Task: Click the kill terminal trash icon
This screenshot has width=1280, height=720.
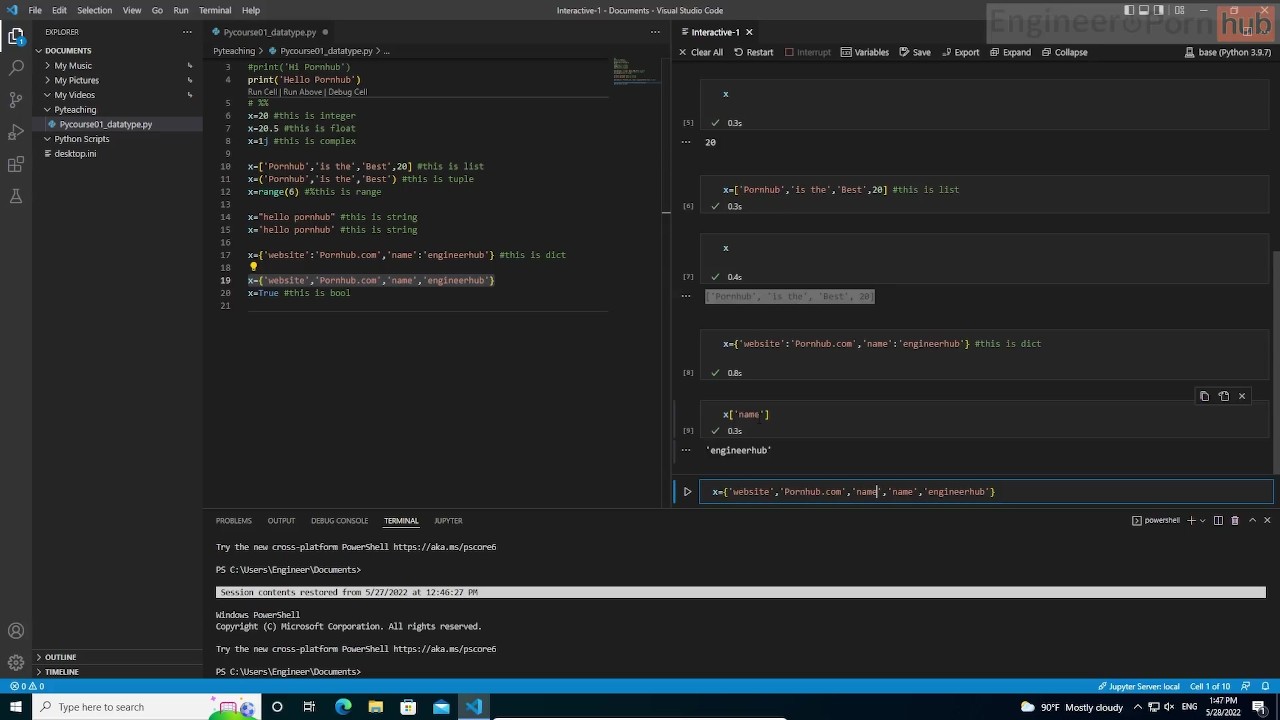Action: pyautogui.click(x=1234, y=520)
